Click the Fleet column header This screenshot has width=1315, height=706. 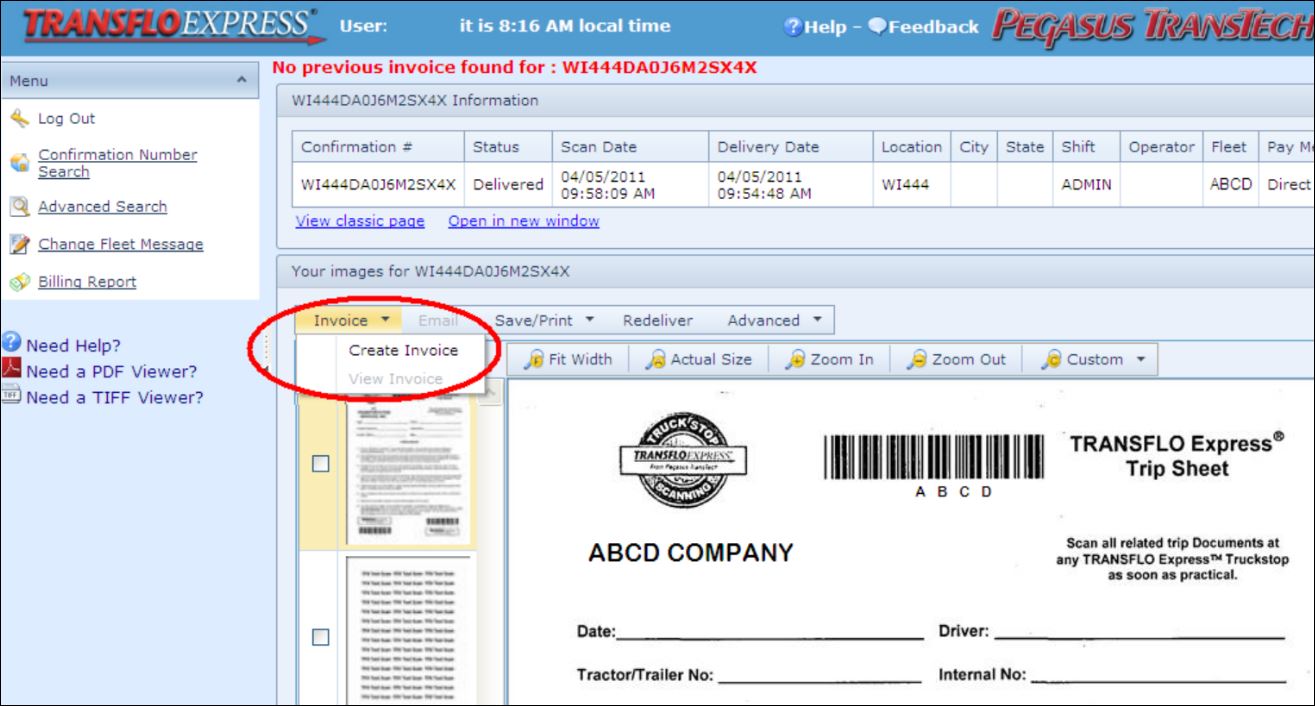1230,147
